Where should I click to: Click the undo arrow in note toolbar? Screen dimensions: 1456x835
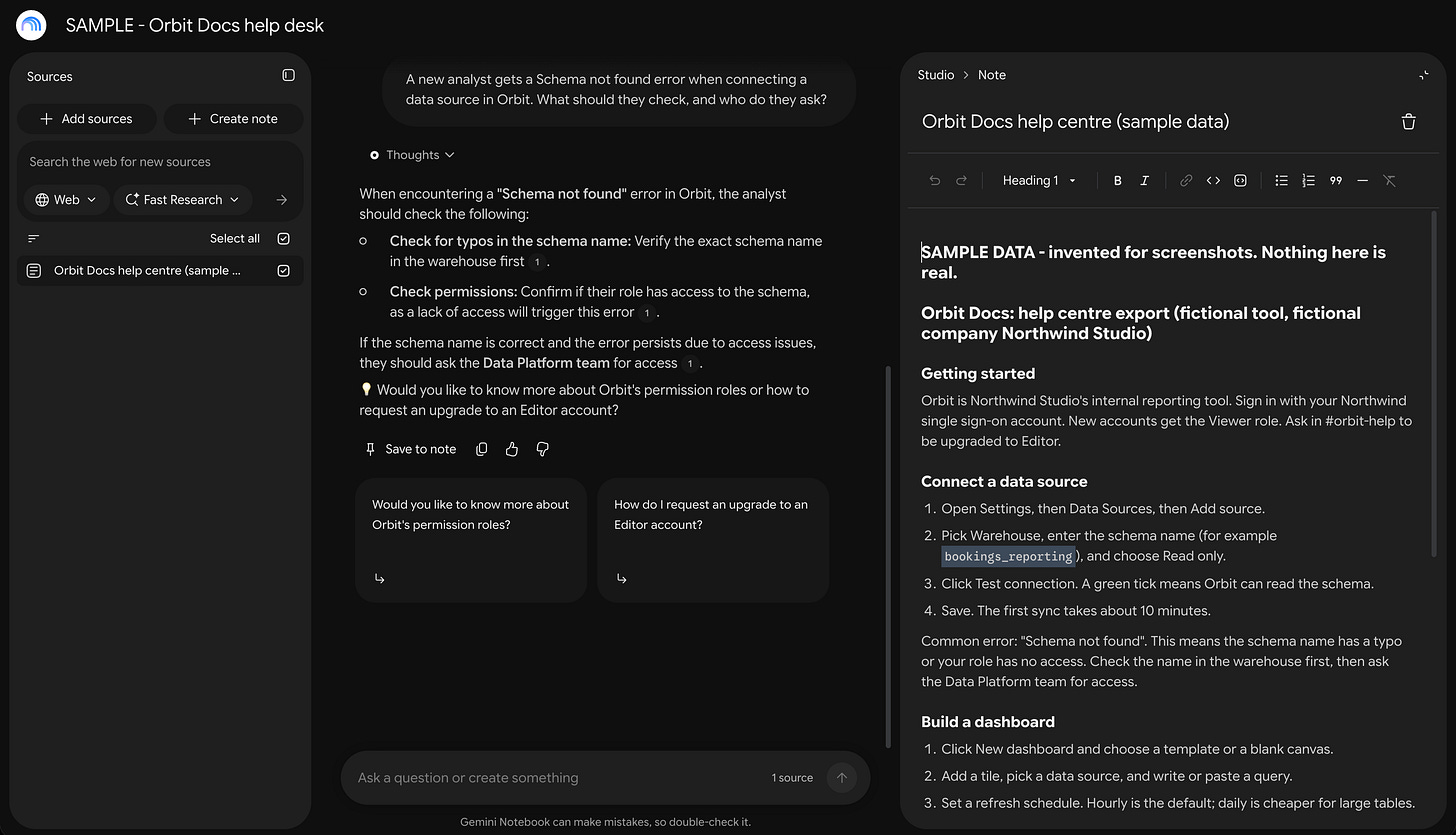point(935,181)
